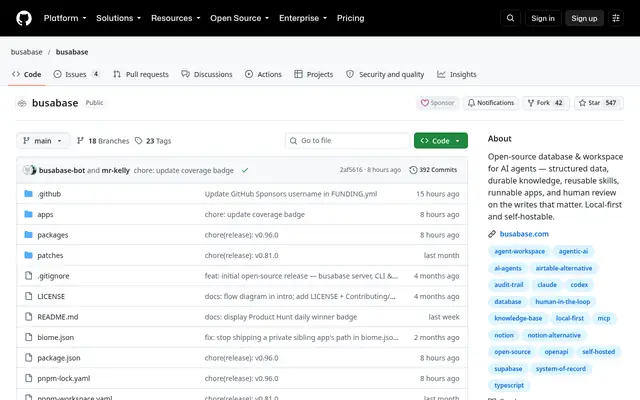Open the 392 Commits history link

pyautogui.click(x=433, y=170)
